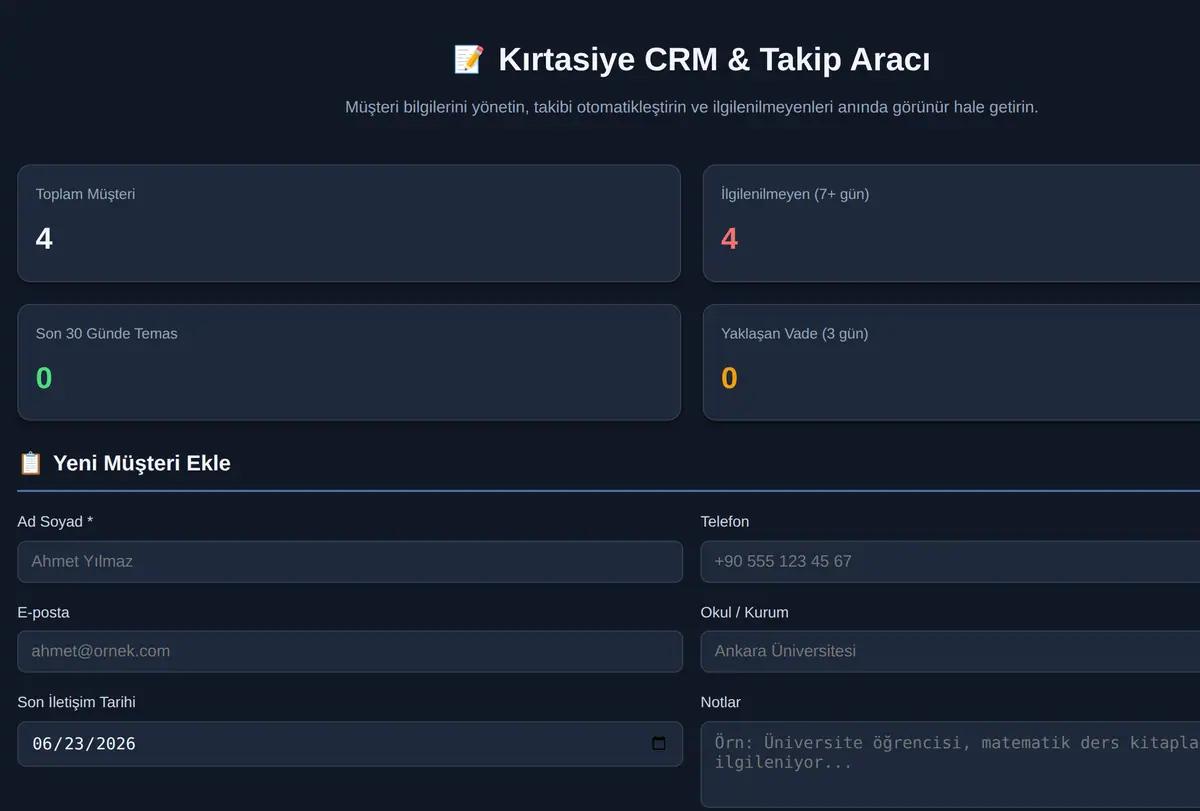
Task: Click the green 0 under Son 30 Günde Temas
Action: tap(44, 378)
